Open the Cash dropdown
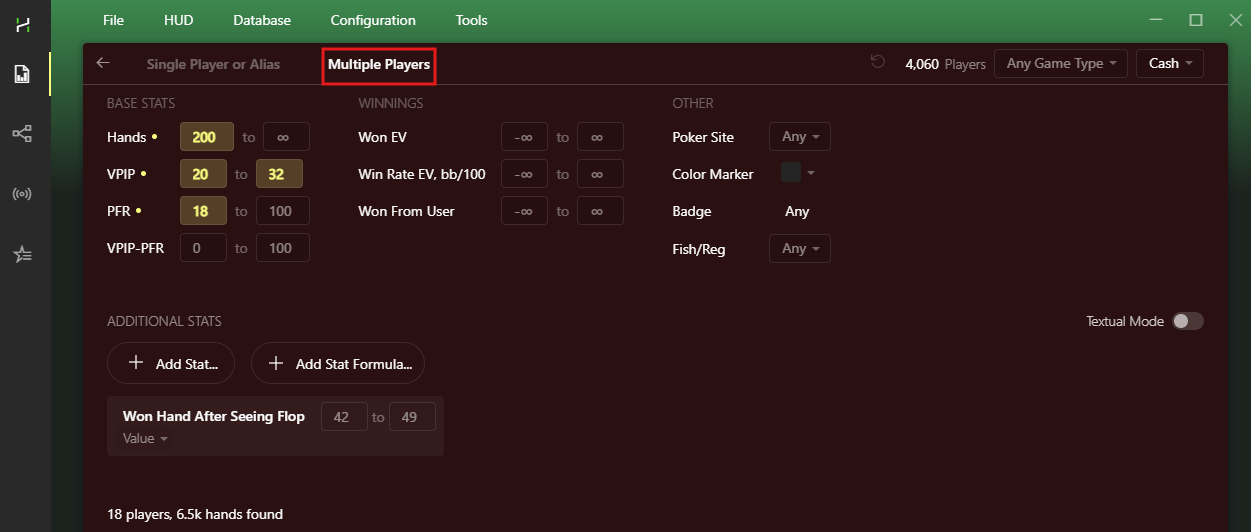1251x532 pixels. (x=1170, y=63)
